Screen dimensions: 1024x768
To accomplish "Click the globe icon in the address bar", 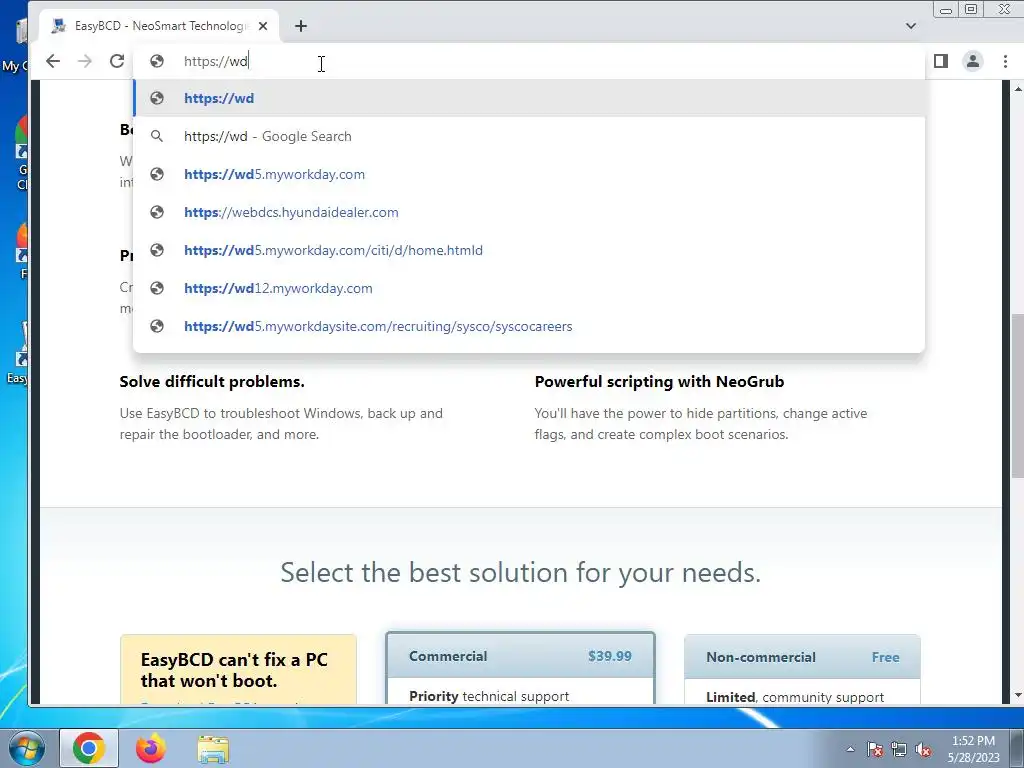I will pos(157,61).
